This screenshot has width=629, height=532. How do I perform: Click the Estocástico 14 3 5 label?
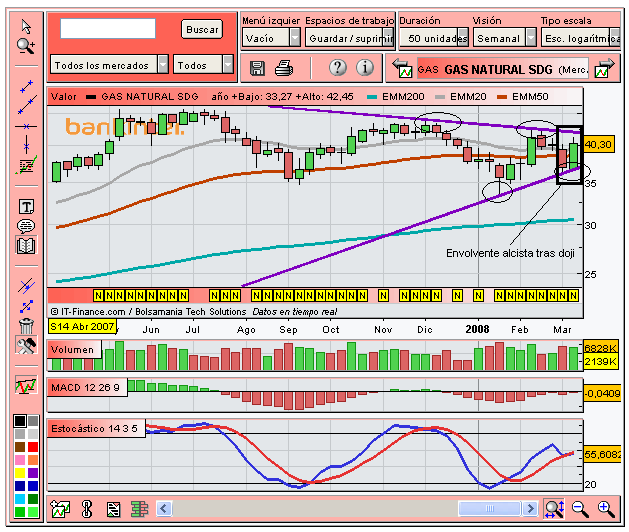tap(95, 428)
